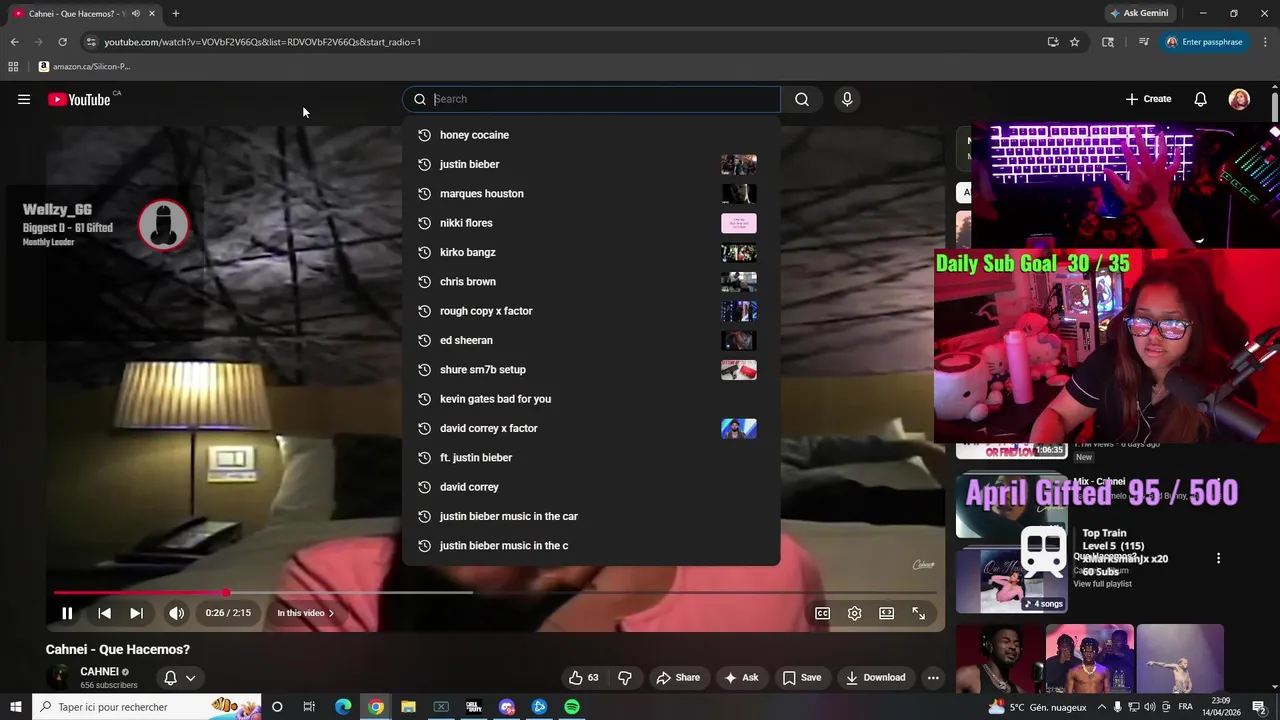Open Microsoft Edge from taskbar
The image size is (1280, 720).
[343, 707]
